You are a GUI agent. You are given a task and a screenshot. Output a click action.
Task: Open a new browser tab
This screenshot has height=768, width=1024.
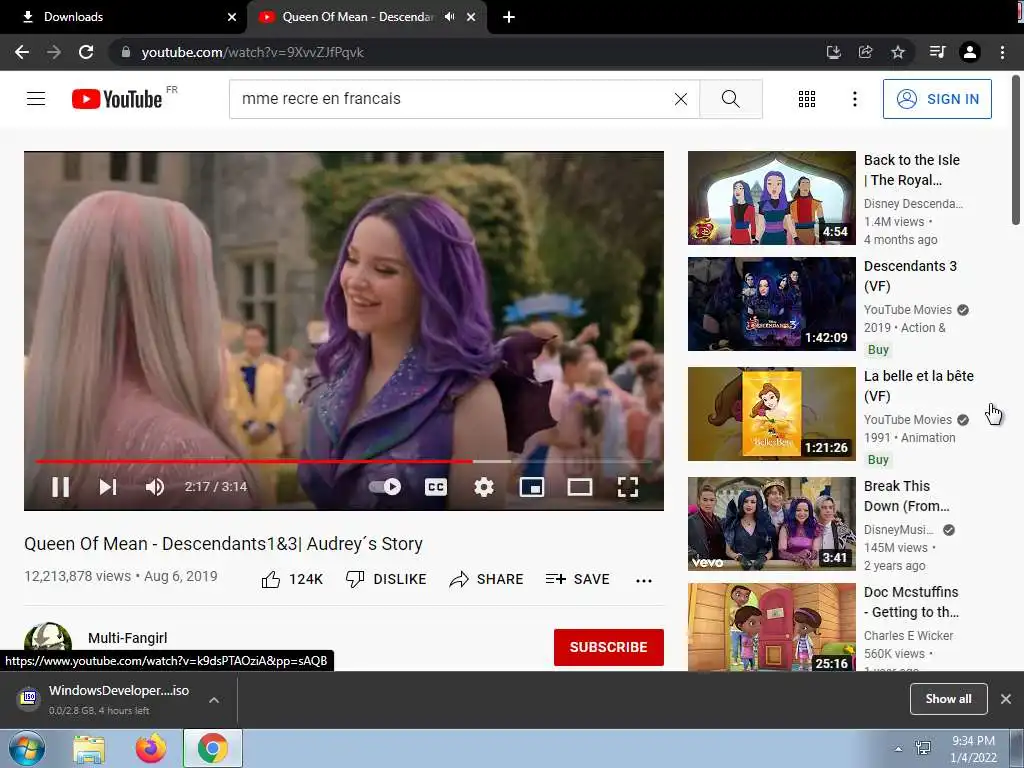click(509, 17)
